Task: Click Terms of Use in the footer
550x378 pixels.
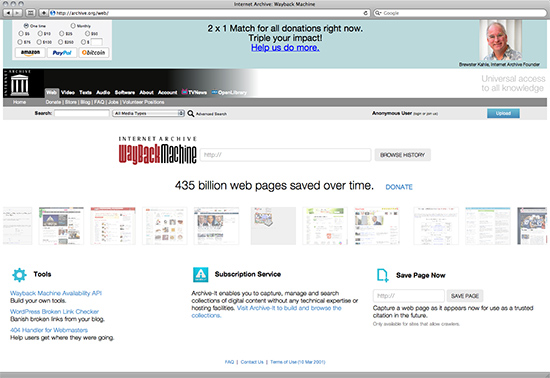Action: (x=297, y=362)
